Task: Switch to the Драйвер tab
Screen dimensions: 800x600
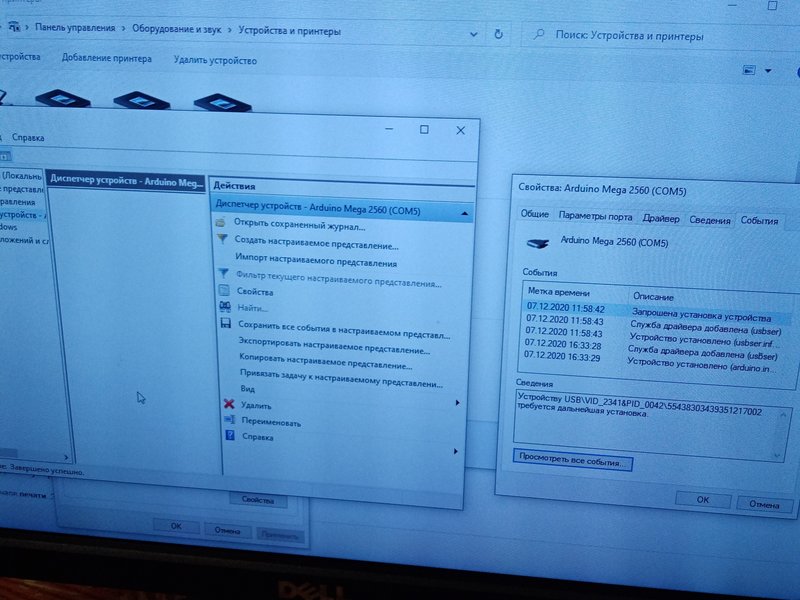Action: click(x=661, y=218)
